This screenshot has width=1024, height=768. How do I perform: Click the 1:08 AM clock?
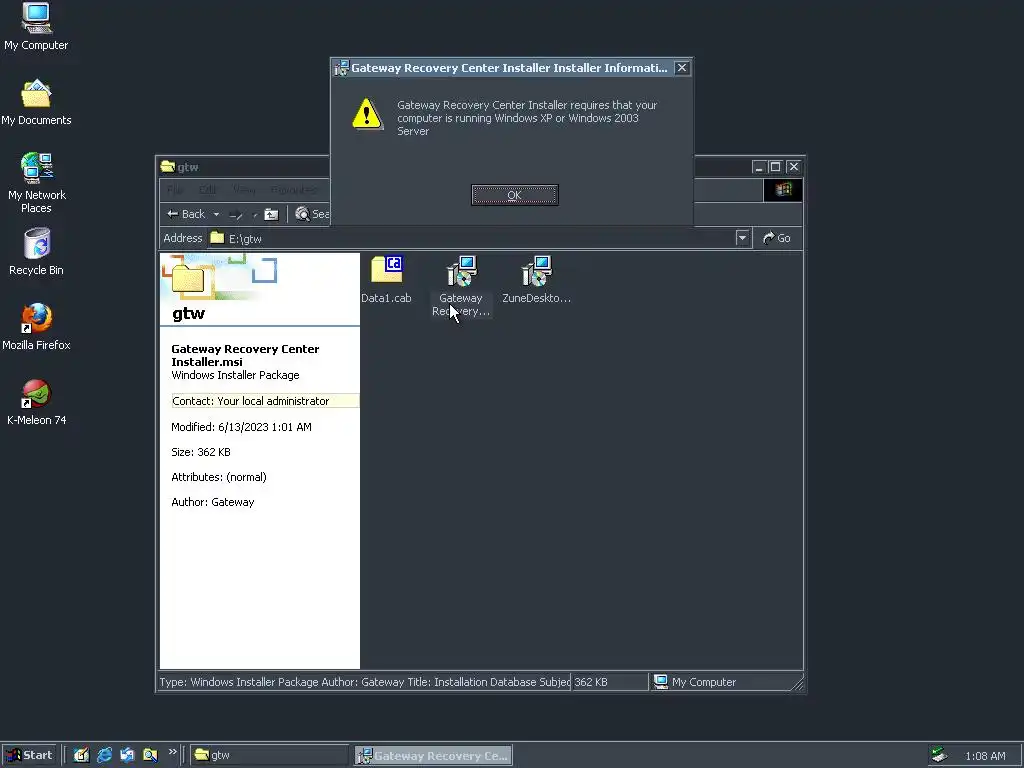(x=985, y=756)
